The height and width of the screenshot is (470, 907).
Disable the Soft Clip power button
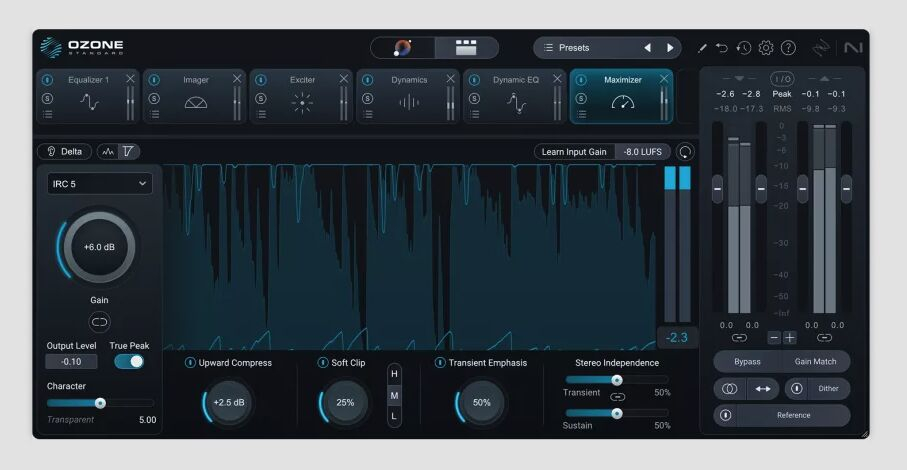(323, 363)
